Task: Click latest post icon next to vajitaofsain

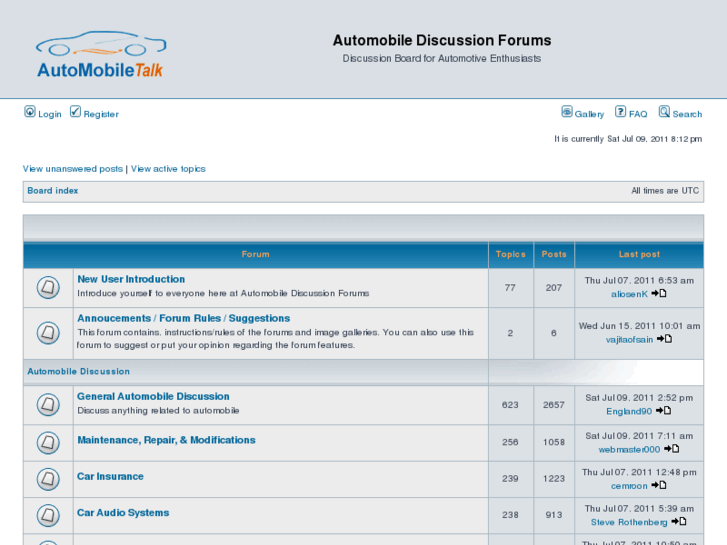Action: point(665,339)
